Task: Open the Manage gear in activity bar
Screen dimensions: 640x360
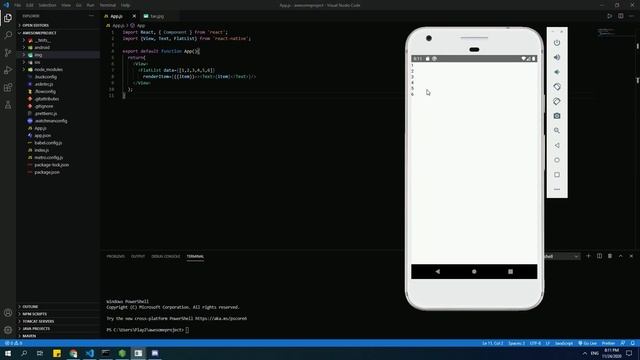Action: [8, 330]
